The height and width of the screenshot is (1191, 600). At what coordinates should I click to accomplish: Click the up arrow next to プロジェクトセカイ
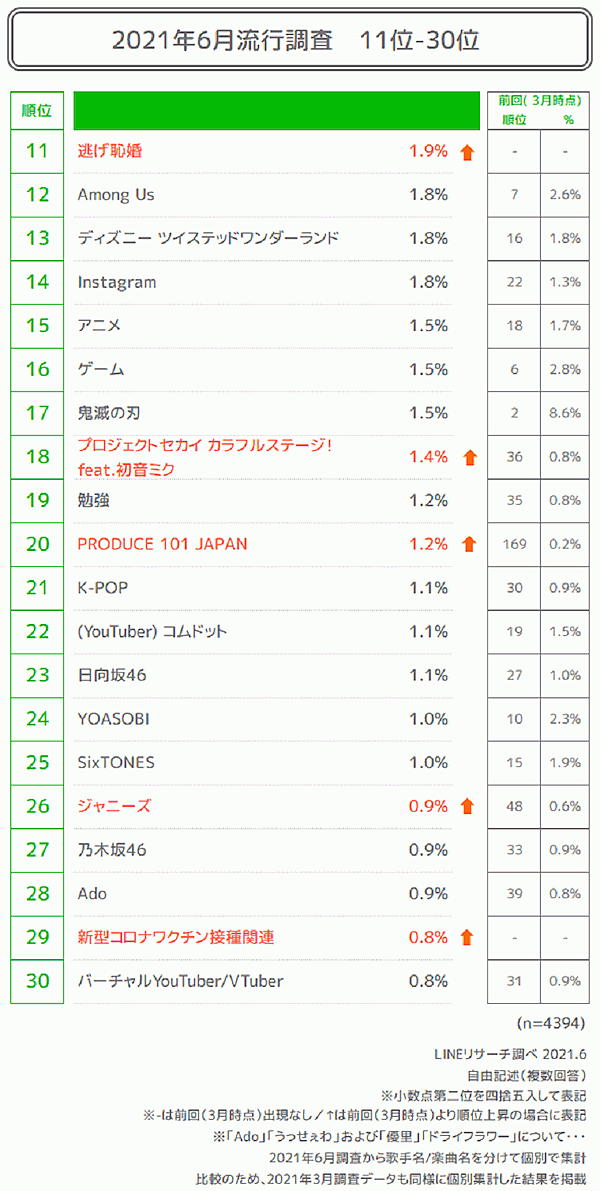[x=466, y=458]
